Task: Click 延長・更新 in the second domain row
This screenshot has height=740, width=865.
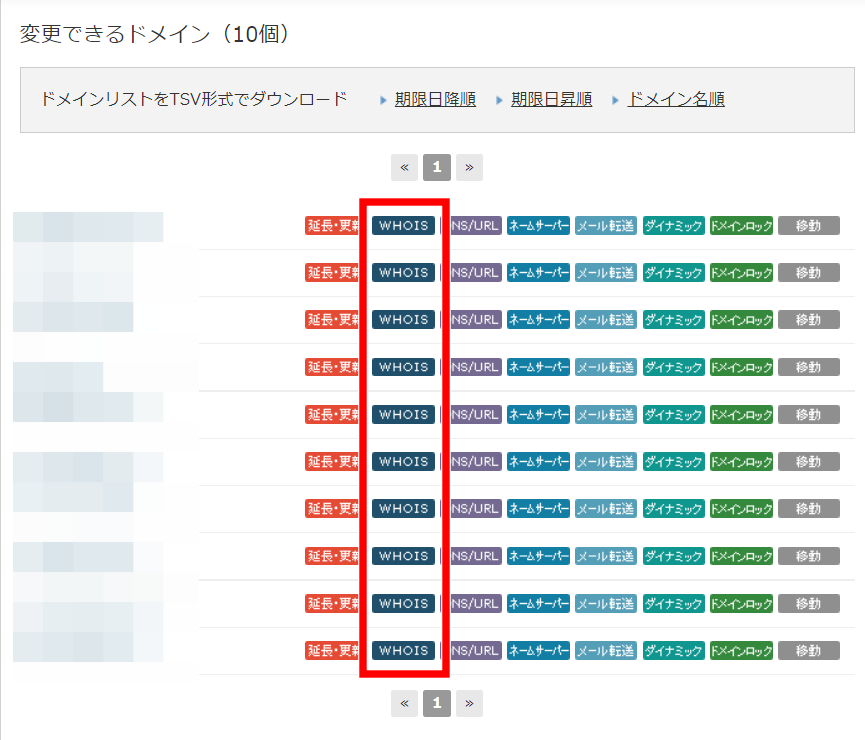Action: (x=332, y=273)
